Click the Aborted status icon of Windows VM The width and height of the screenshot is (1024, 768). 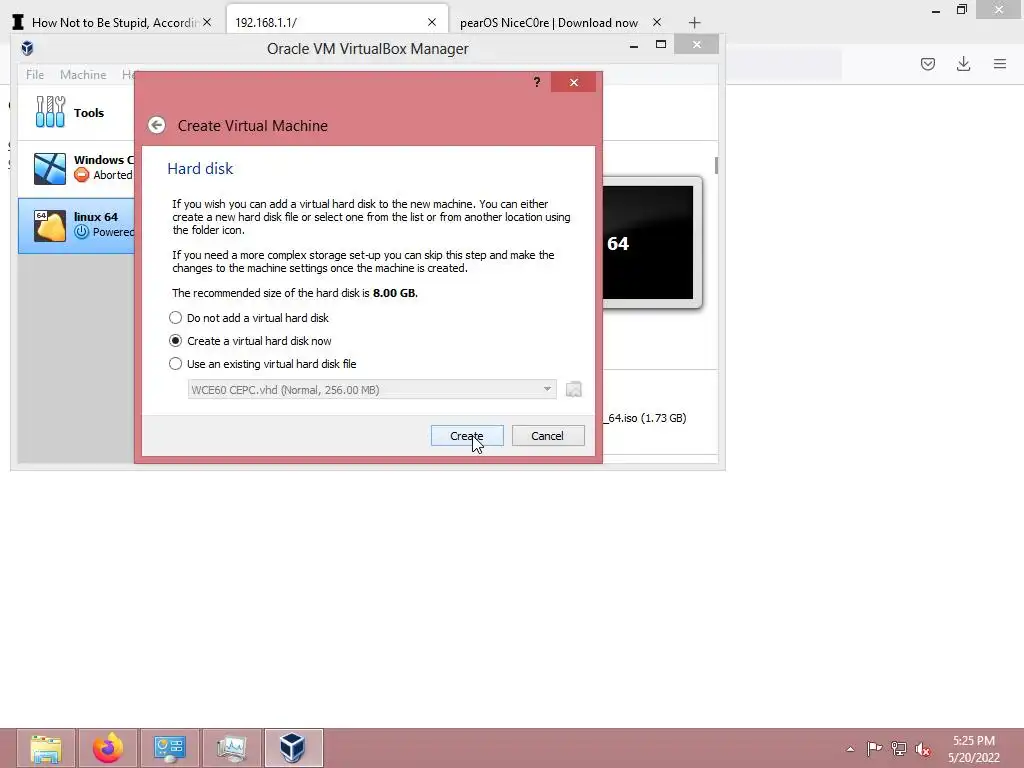[x=82, y=175]
